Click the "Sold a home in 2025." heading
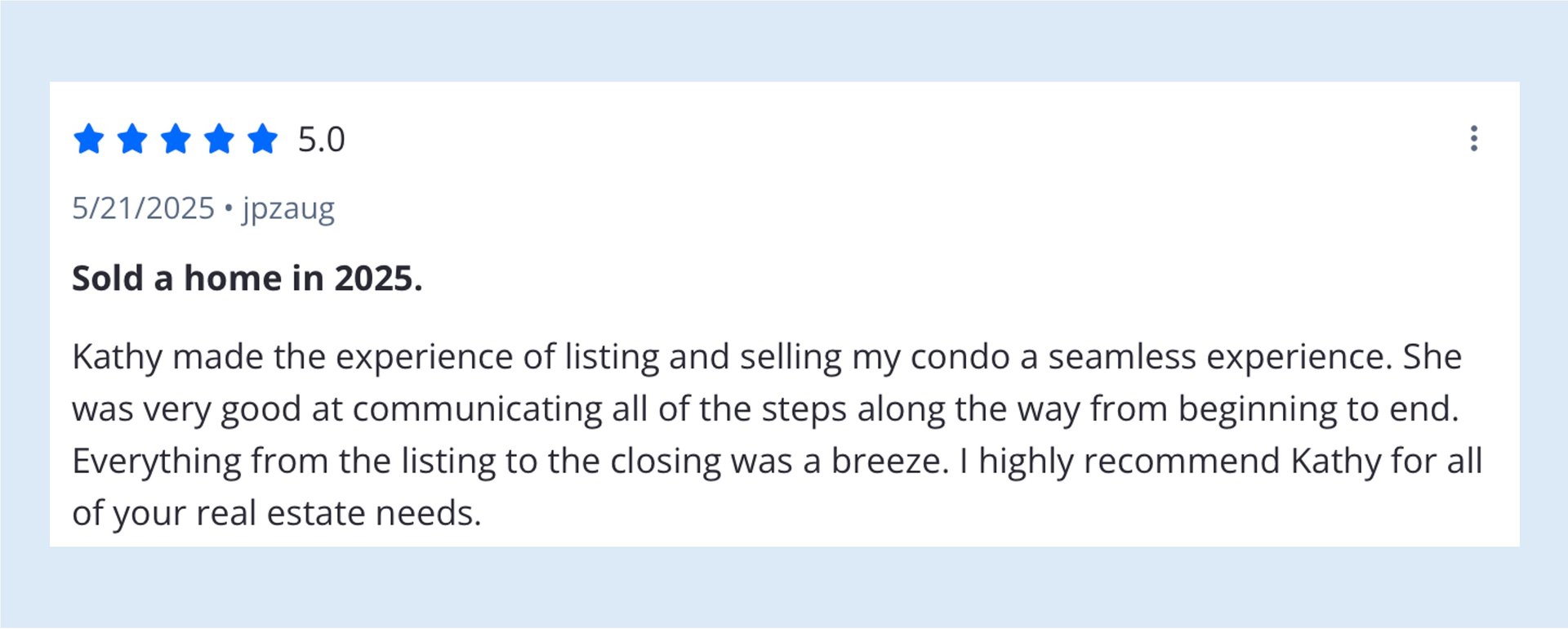The height and width of the screenshot is (629, 1568). (247, 279)
